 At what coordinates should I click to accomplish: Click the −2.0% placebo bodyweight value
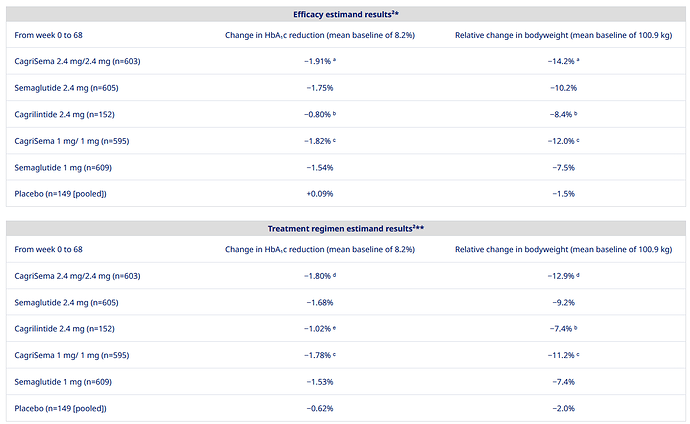563,408
